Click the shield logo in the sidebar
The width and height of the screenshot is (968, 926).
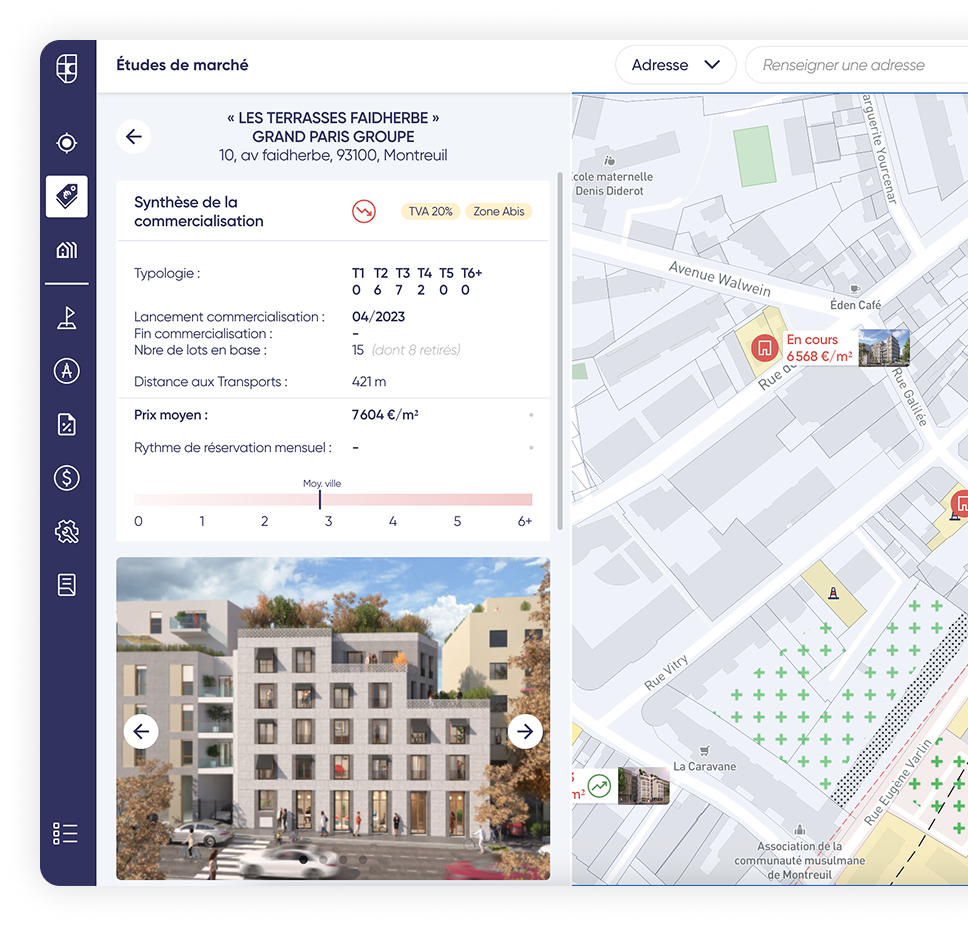tap(67, 69)
